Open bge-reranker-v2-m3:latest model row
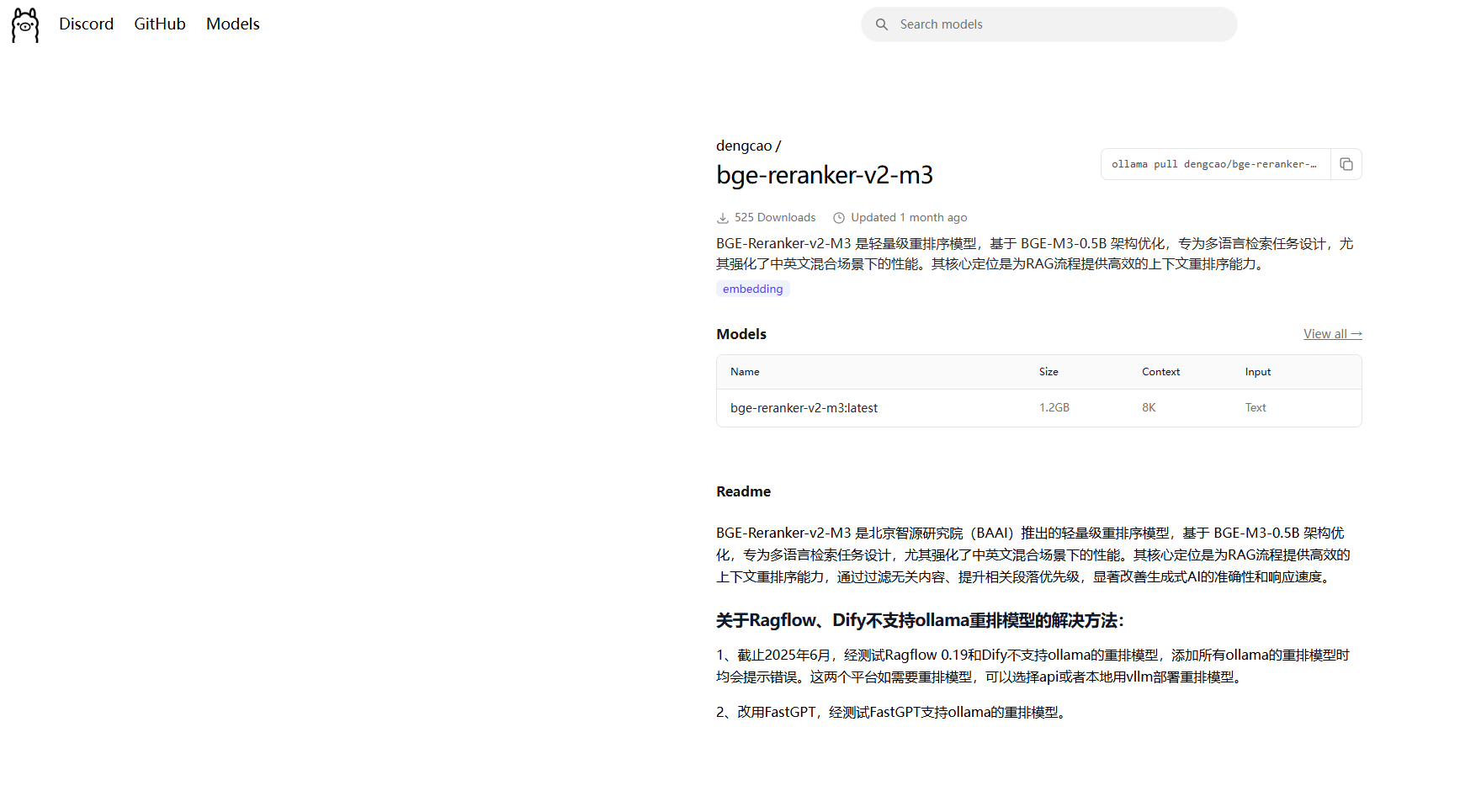 pyautogui.click(x=1039, y=408)
